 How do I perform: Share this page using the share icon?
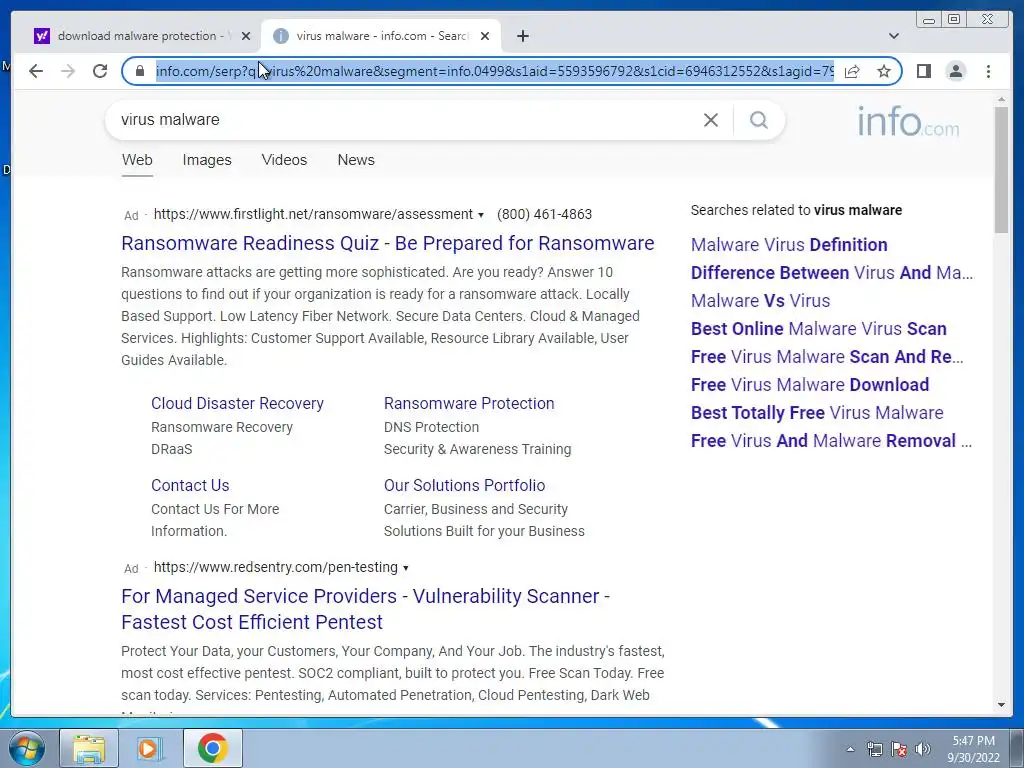852,71
